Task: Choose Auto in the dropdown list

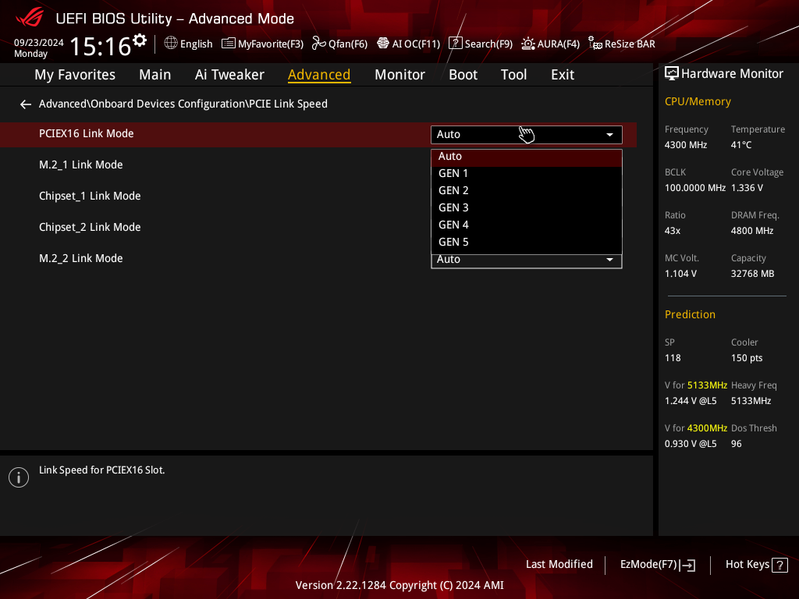Action: coord(526,157)
